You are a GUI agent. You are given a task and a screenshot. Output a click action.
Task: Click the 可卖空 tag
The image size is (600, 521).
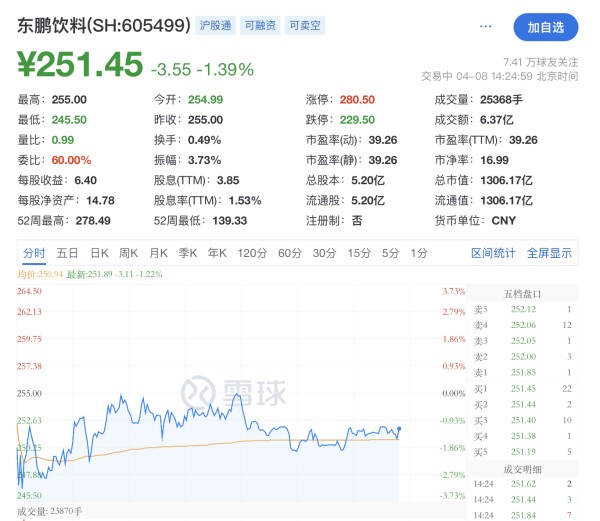[x=305, y=26]
